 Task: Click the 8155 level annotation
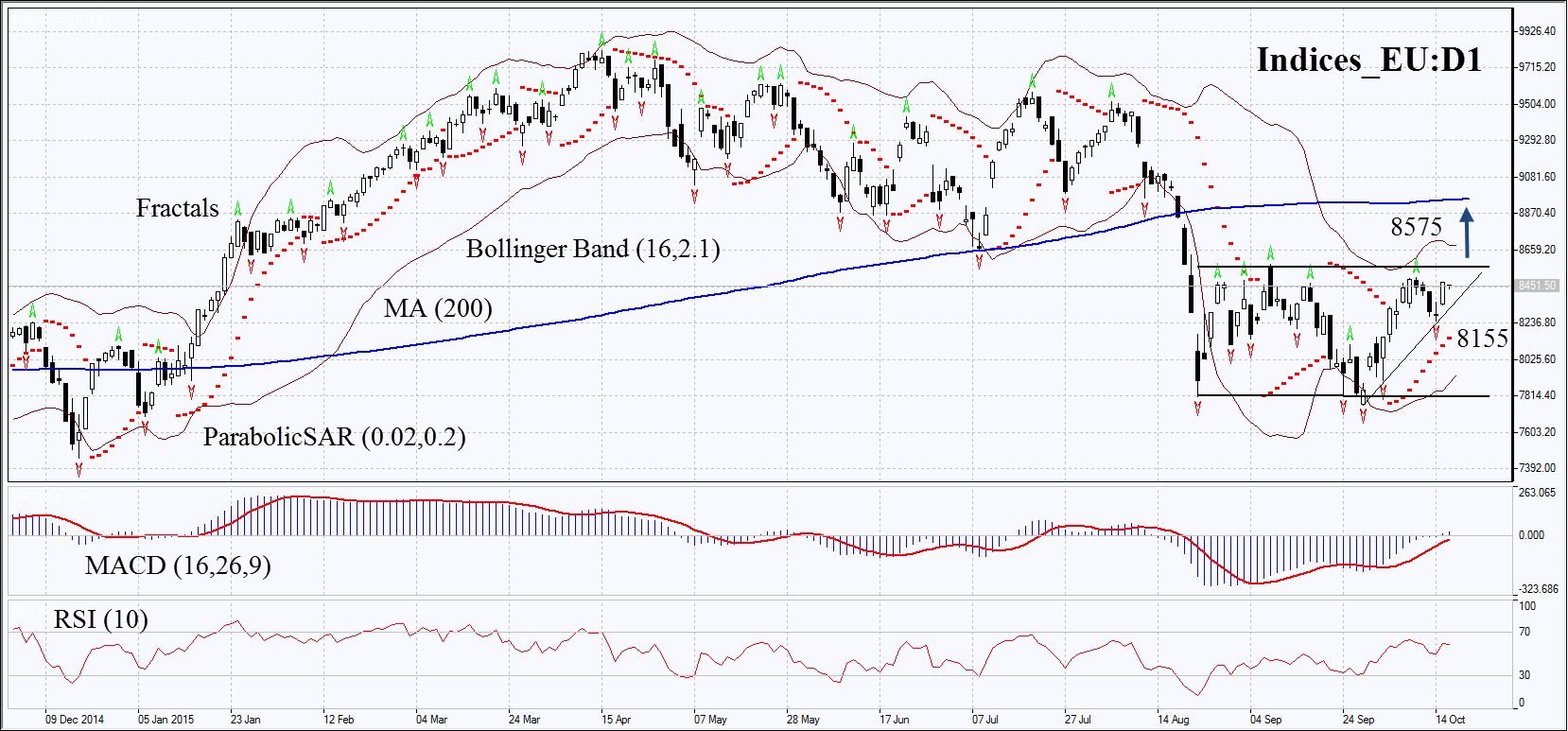[x=1482, y=339]
